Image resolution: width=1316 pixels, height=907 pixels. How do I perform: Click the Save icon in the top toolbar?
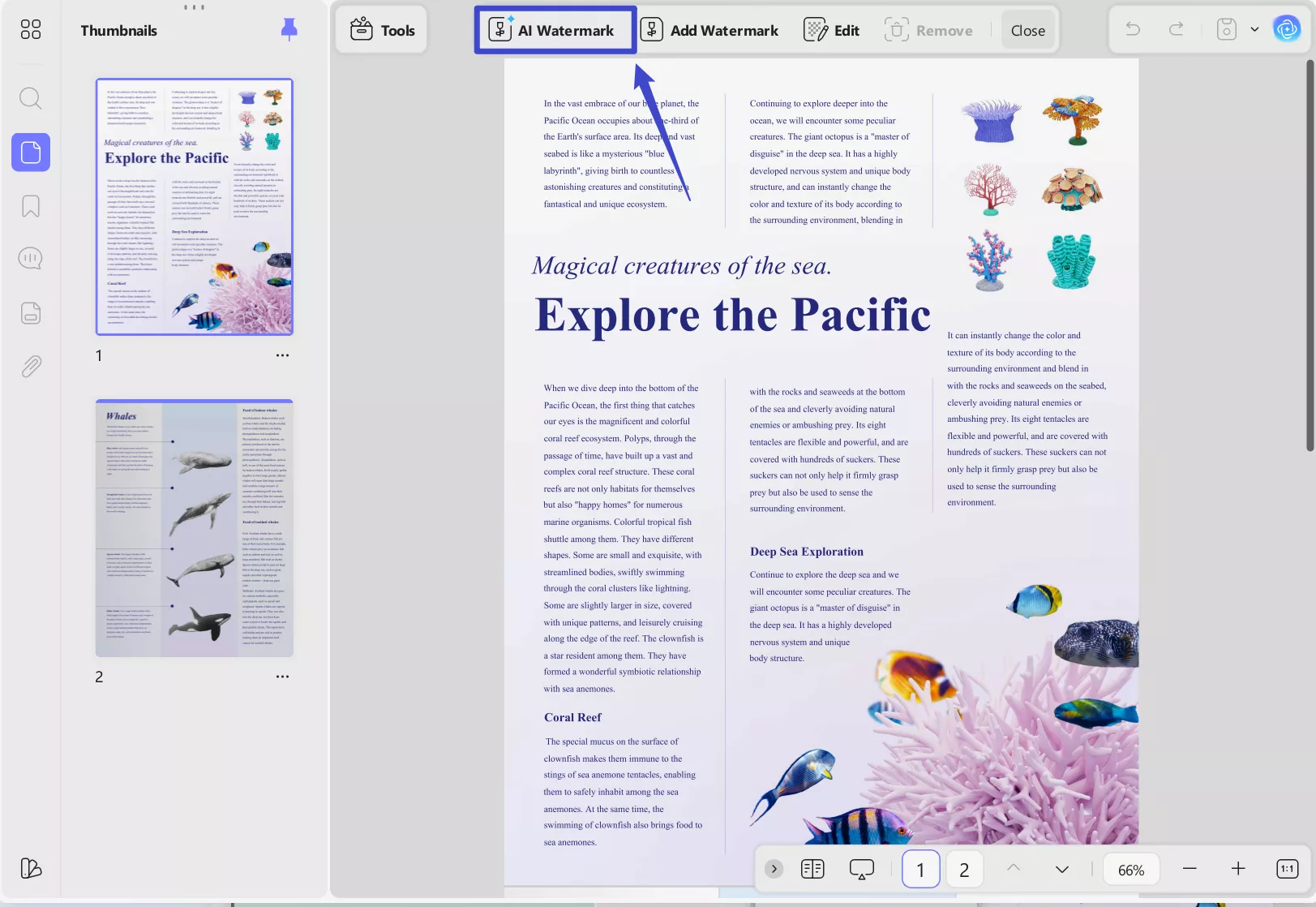point(1226,28)
